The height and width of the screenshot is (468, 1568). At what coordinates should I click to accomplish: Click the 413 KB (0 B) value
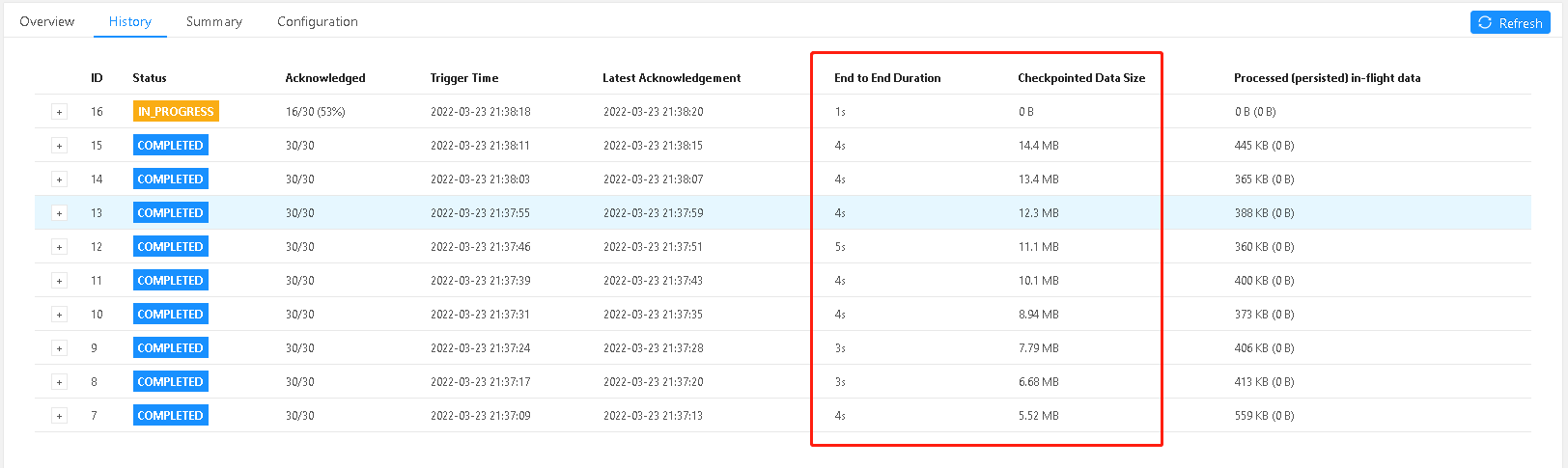click(x=1265, y=382)
